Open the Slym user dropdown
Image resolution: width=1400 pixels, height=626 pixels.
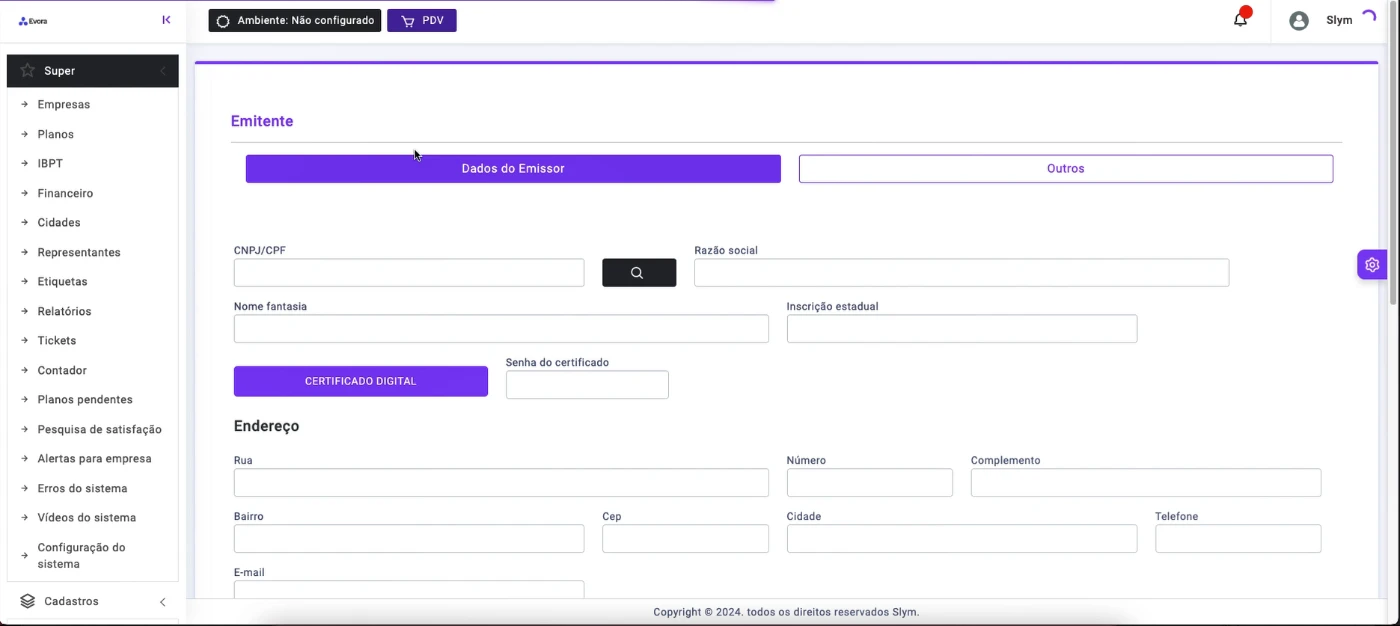pyautogui.click(x=1339, y=20)
